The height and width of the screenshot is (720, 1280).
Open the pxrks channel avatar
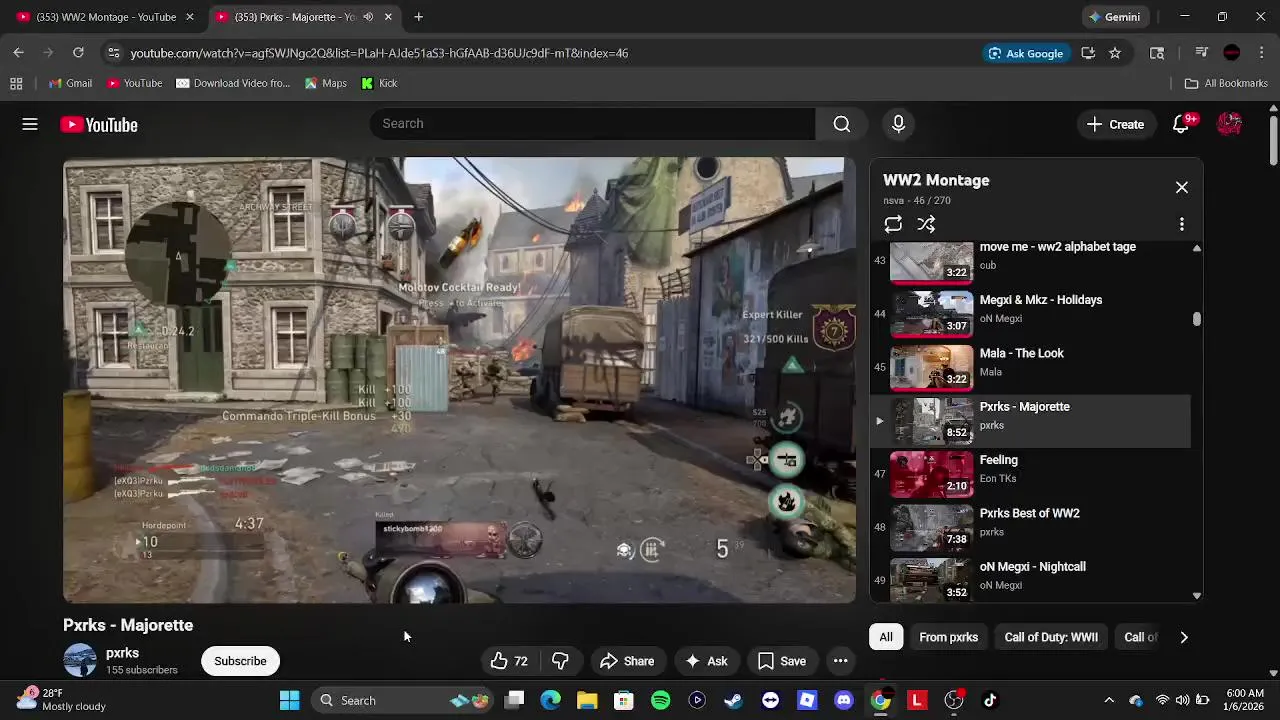(80, 660)
